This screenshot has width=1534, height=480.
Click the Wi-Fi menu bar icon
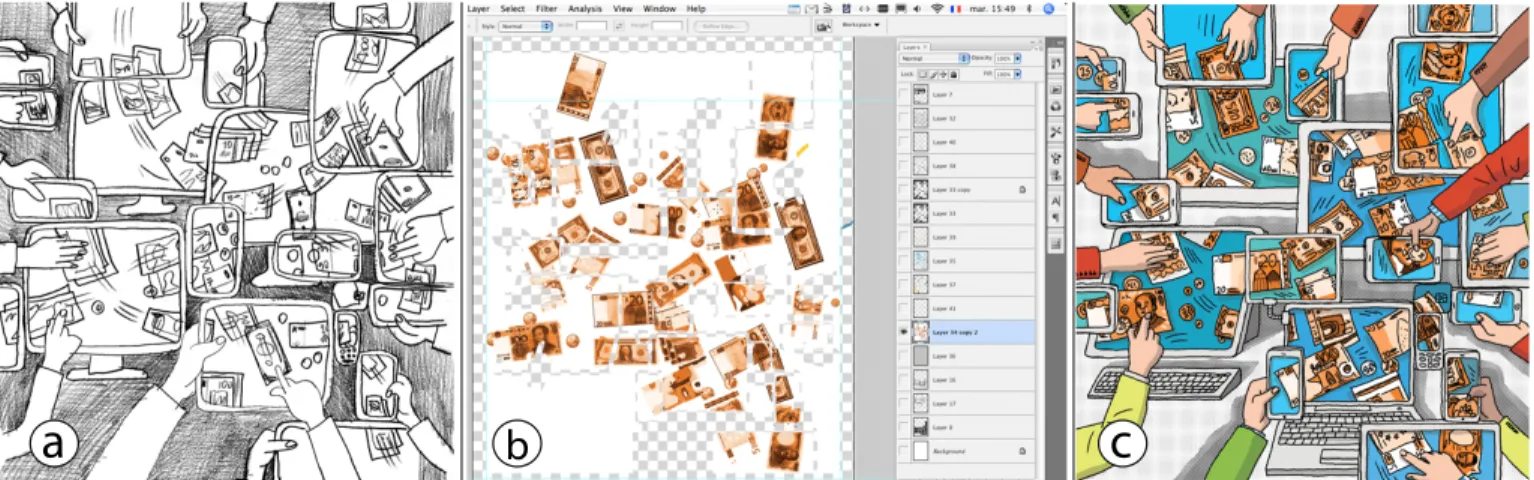937,9
